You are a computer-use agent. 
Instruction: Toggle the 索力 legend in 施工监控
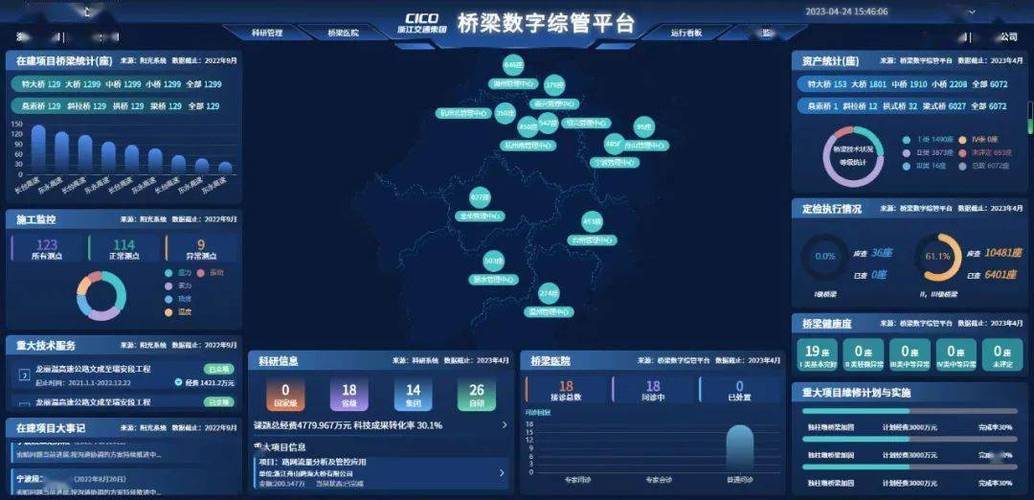[177, 286]
